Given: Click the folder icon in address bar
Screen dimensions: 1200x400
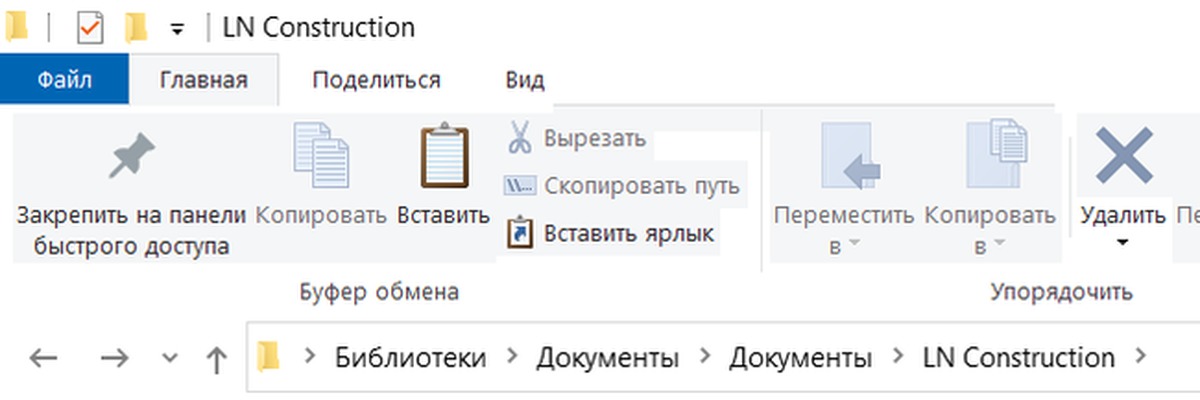Looking at the screenshot, I should tap(268, 357).
